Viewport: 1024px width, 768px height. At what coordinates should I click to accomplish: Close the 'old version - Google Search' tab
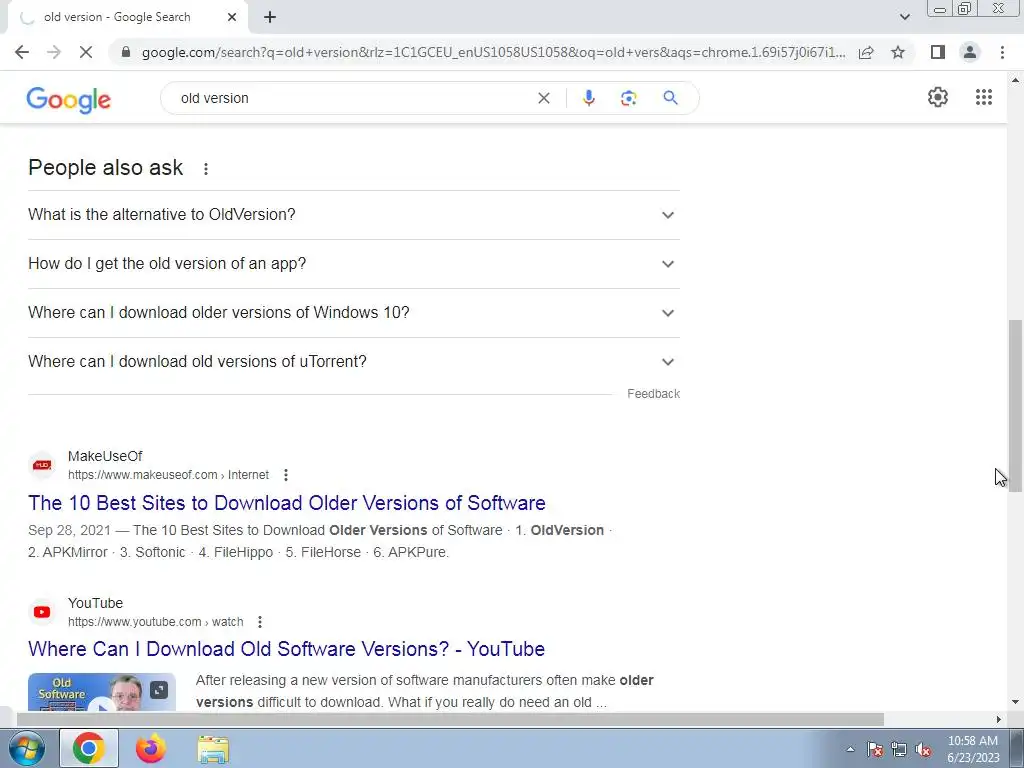[232, 18]
